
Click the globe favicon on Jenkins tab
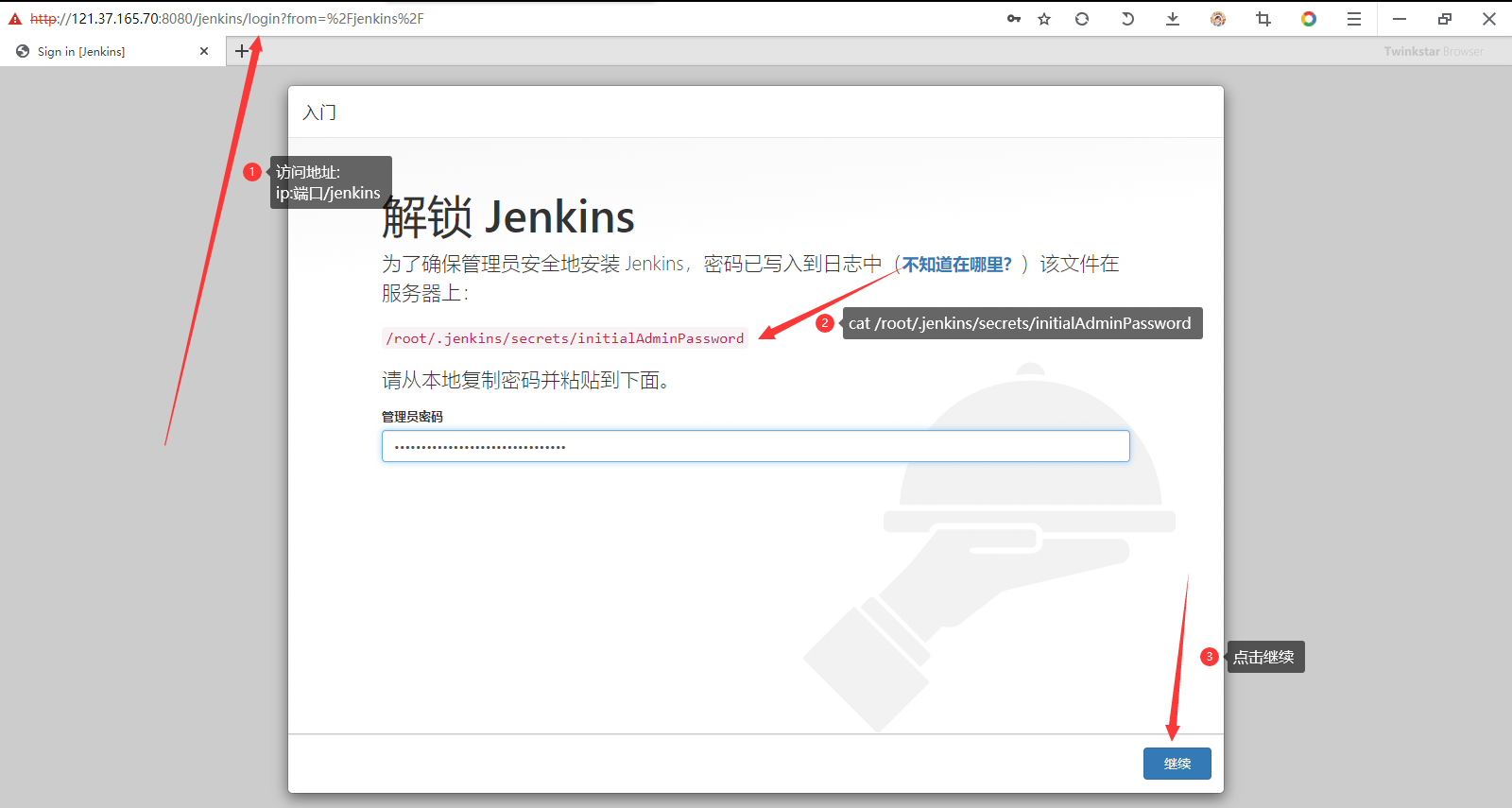click(x=23, y=51)
